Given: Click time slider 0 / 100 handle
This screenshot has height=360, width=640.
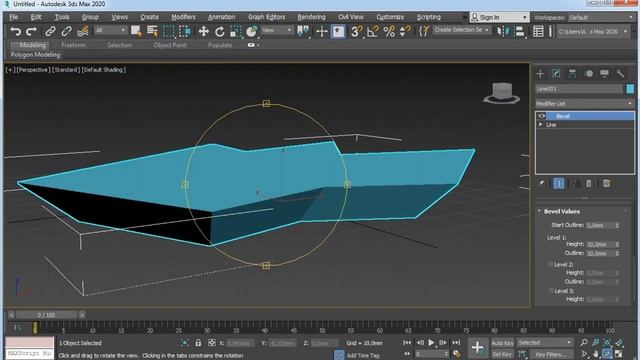Looking at the screenshot, I should pos(46,315).
